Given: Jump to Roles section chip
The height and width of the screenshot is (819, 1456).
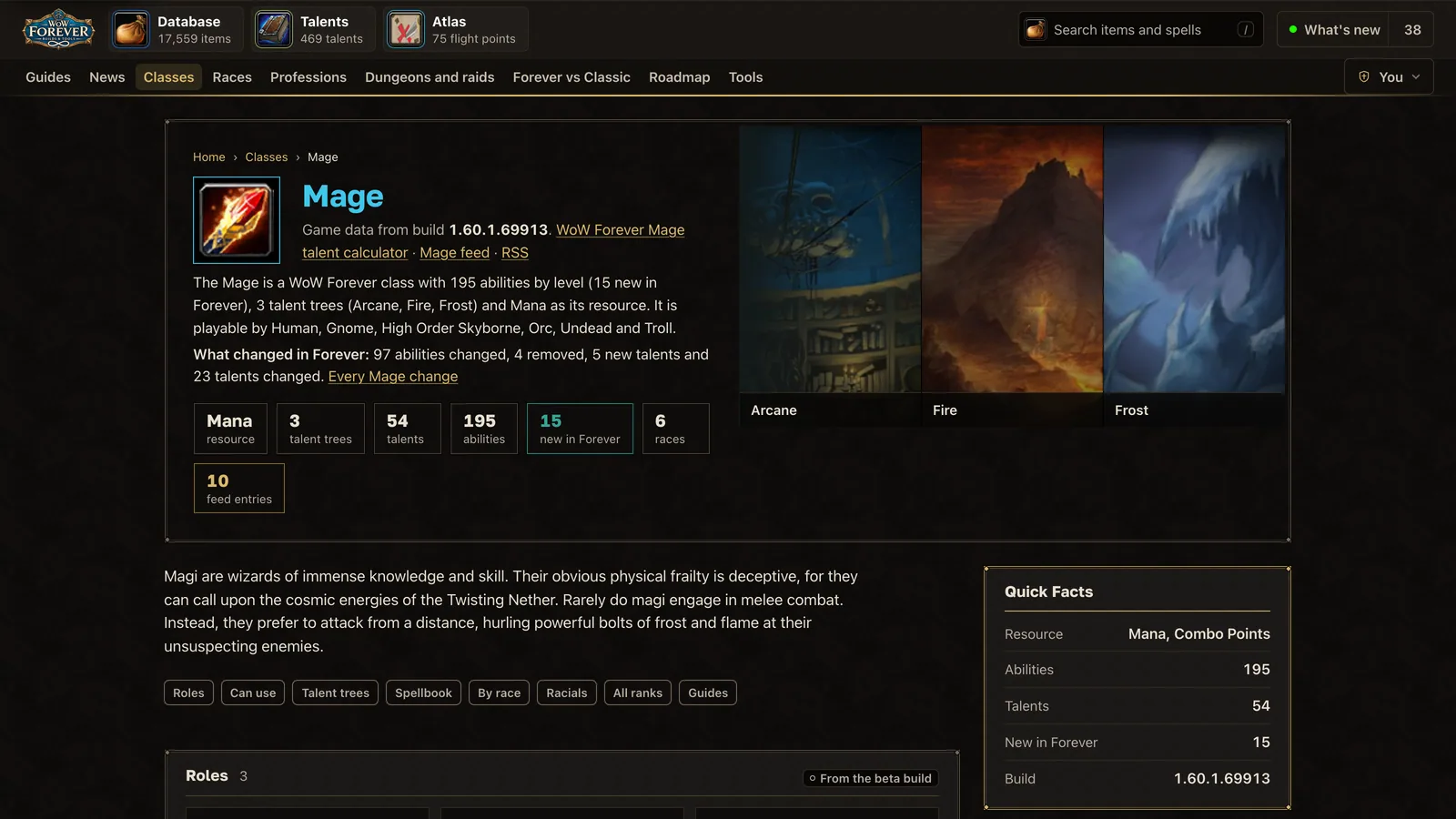Looking at the screenshot, I should [188, 693].
